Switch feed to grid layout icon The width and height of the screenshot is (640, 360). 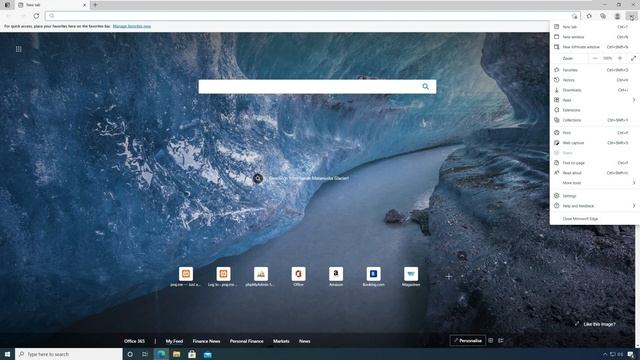491,340
